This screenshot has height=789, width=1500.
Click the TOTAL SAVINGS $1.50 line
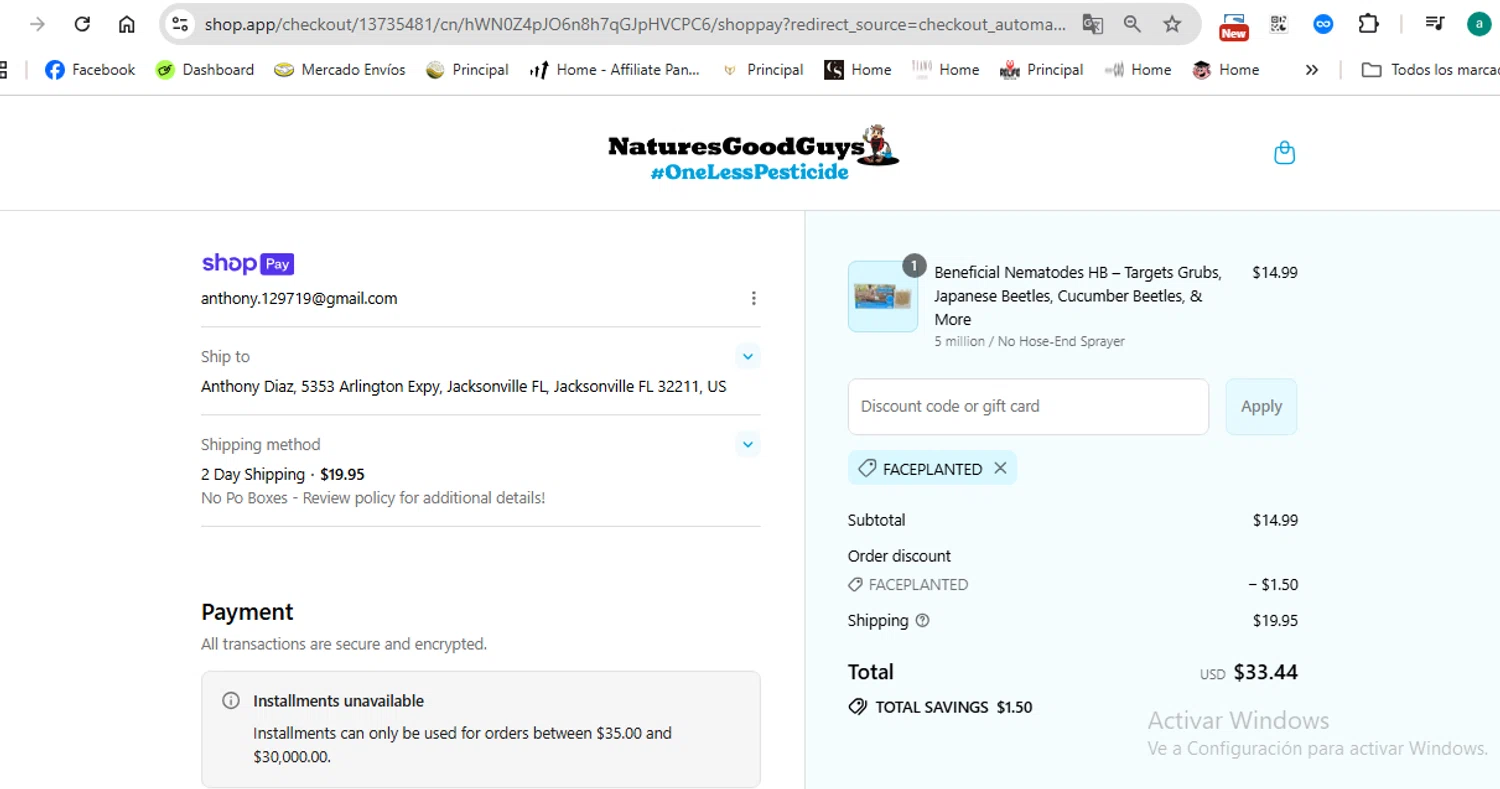(940, 707)
